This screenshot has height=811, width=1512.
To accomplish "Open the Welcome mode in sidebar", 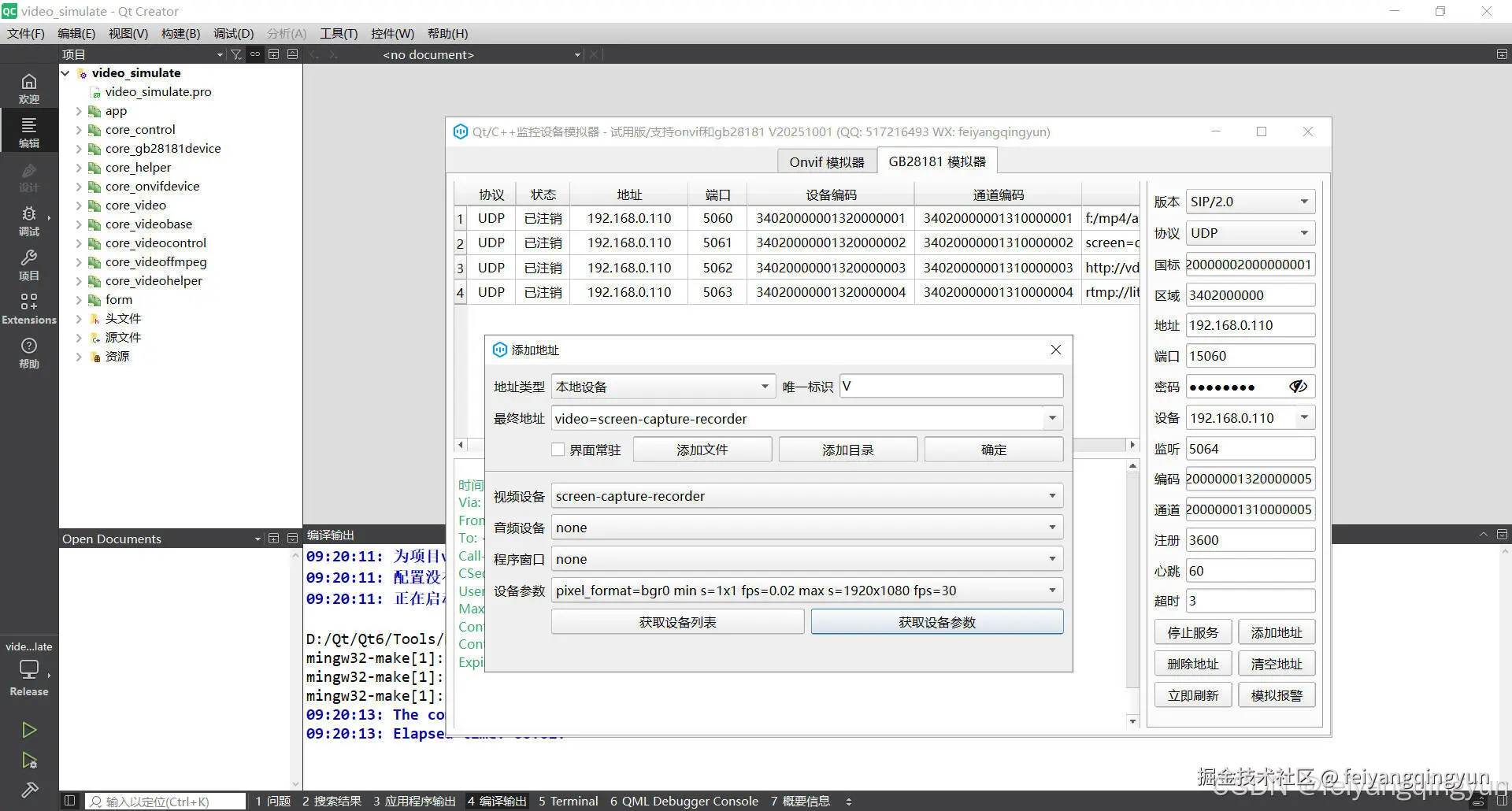I will [x=28, y=87].
